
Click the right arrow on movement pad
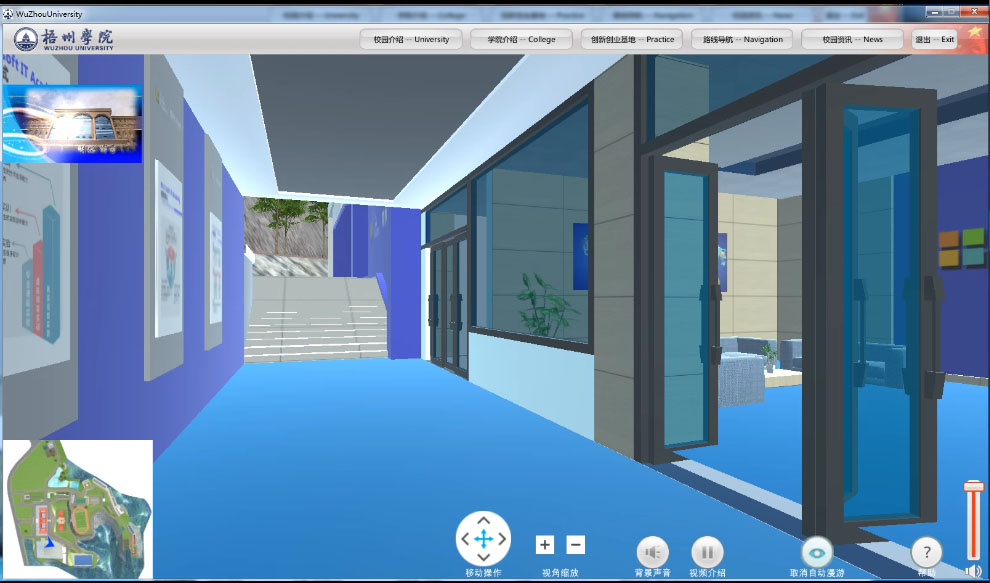(502, 540)
